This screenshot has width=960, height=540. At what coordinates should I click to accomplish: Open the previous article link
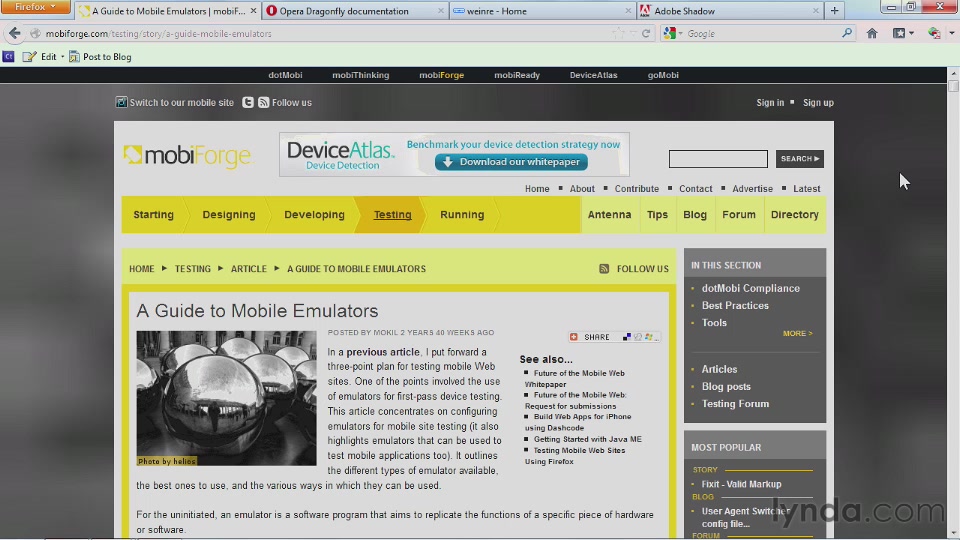[383, 352]
